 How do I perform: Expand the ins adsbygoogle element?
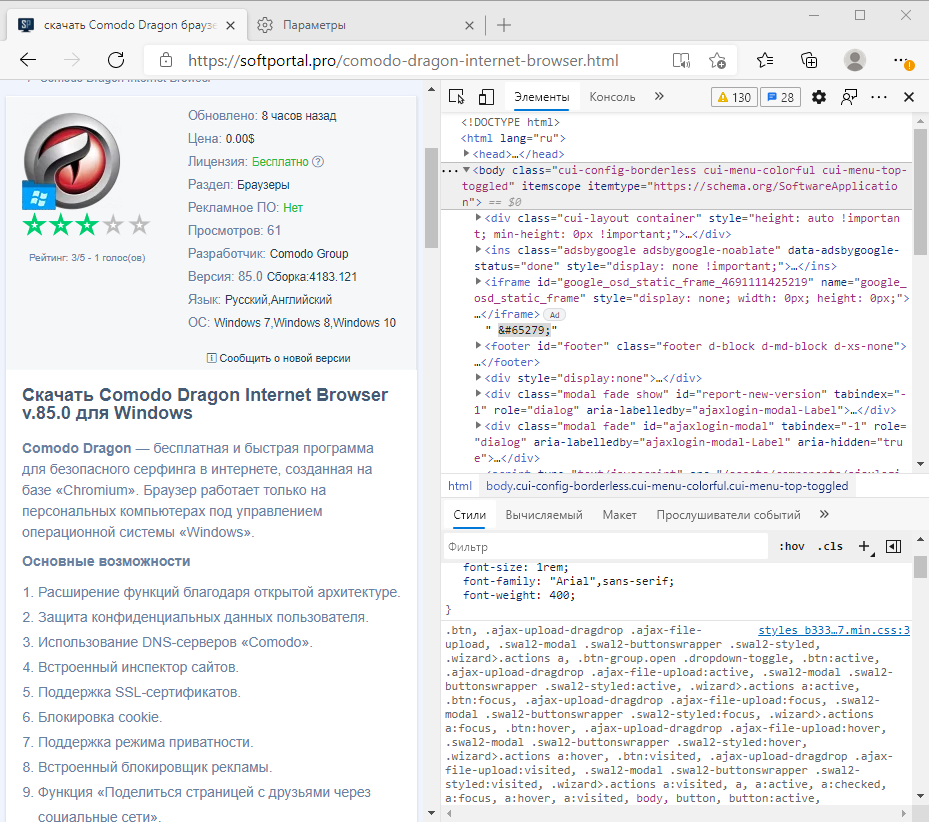(x=478, y=250)
